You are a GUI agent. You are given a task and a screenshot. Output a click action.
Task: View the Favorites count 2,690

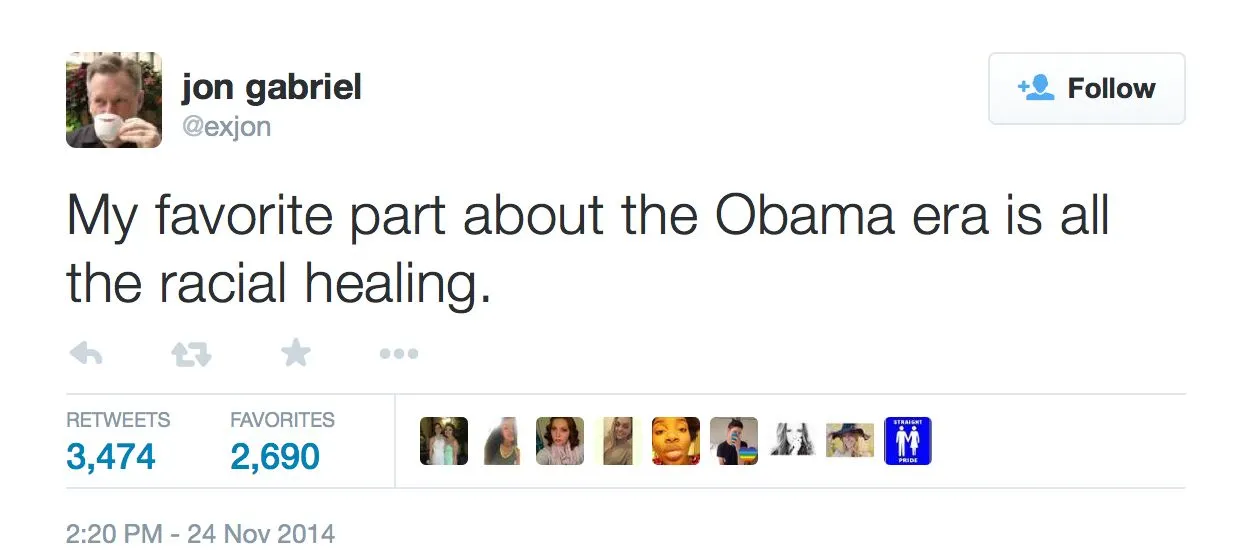click(x=275, y=456)
